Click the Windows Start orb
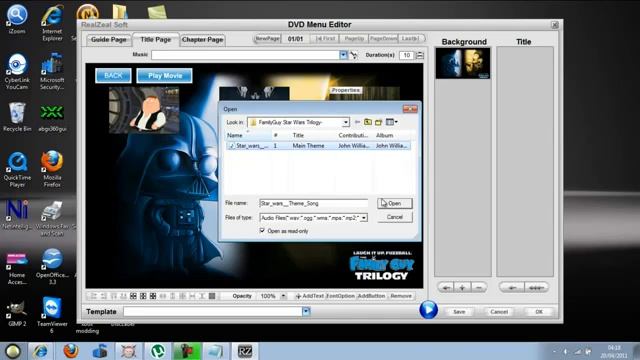The width and height of the screenshot is (640, 360). click(13, 351)
